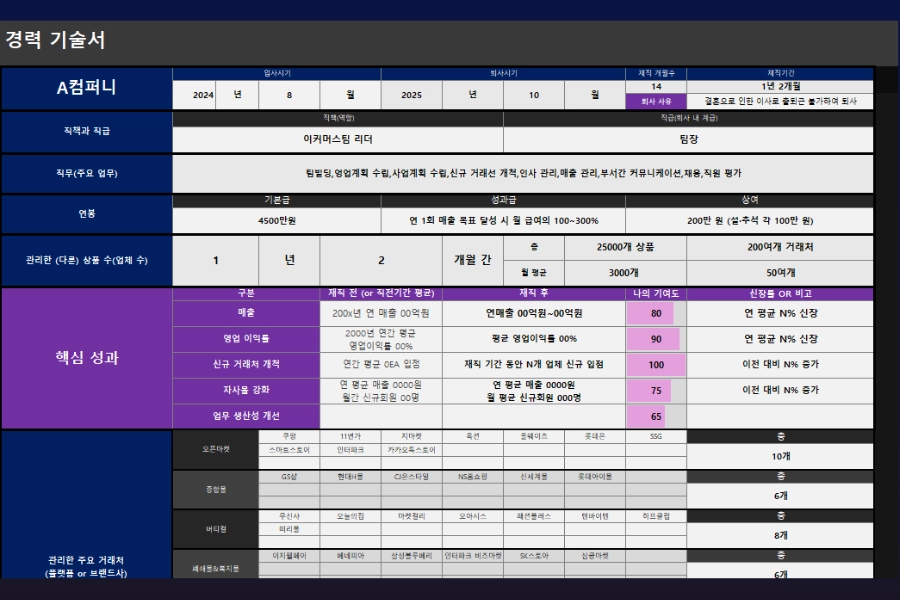Select the 쿠팡 marketplace cell
This screenshot has height=600, width=900.
pos(289,437)
